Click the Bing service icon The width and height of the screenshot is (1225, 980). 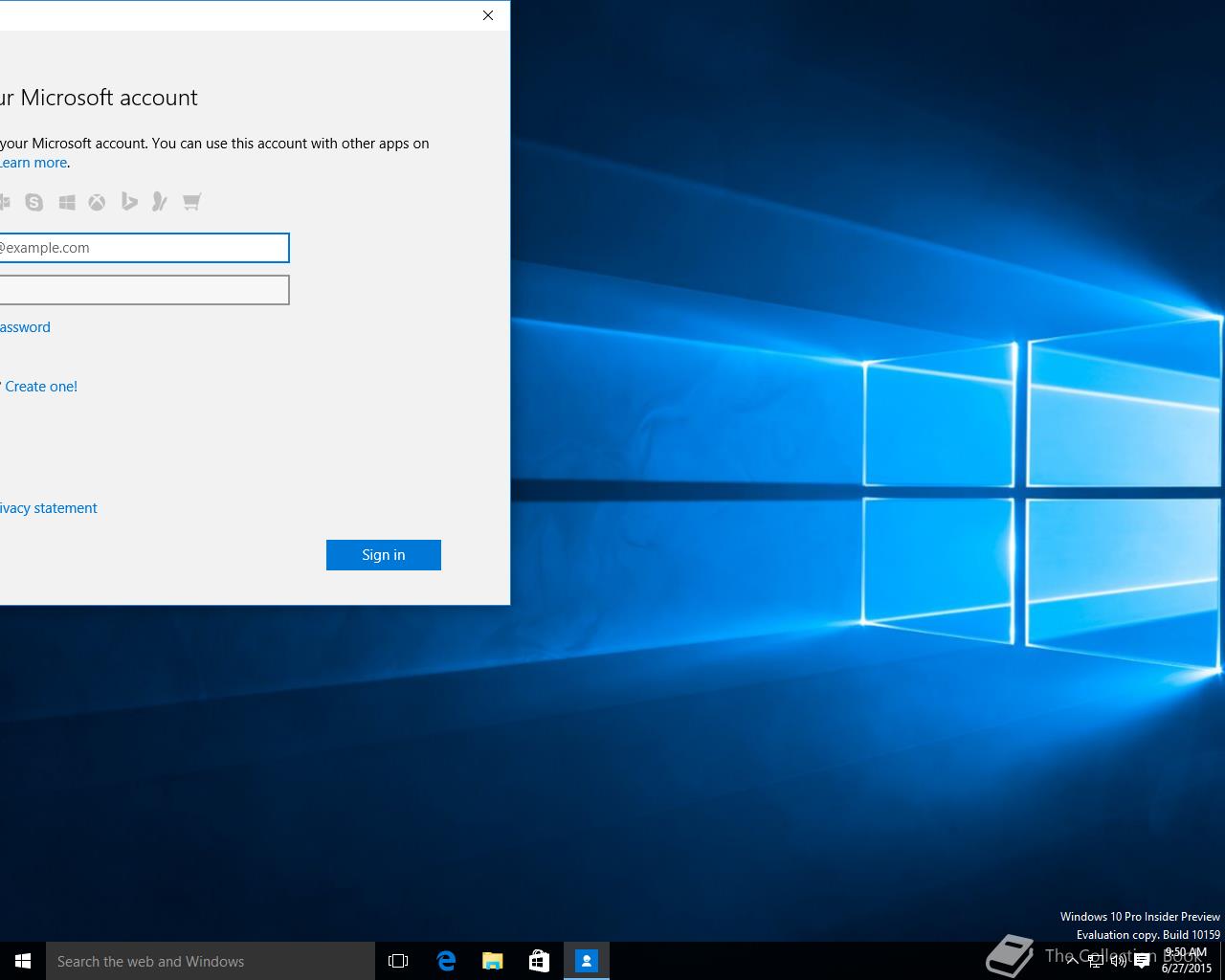click(129, 202)
